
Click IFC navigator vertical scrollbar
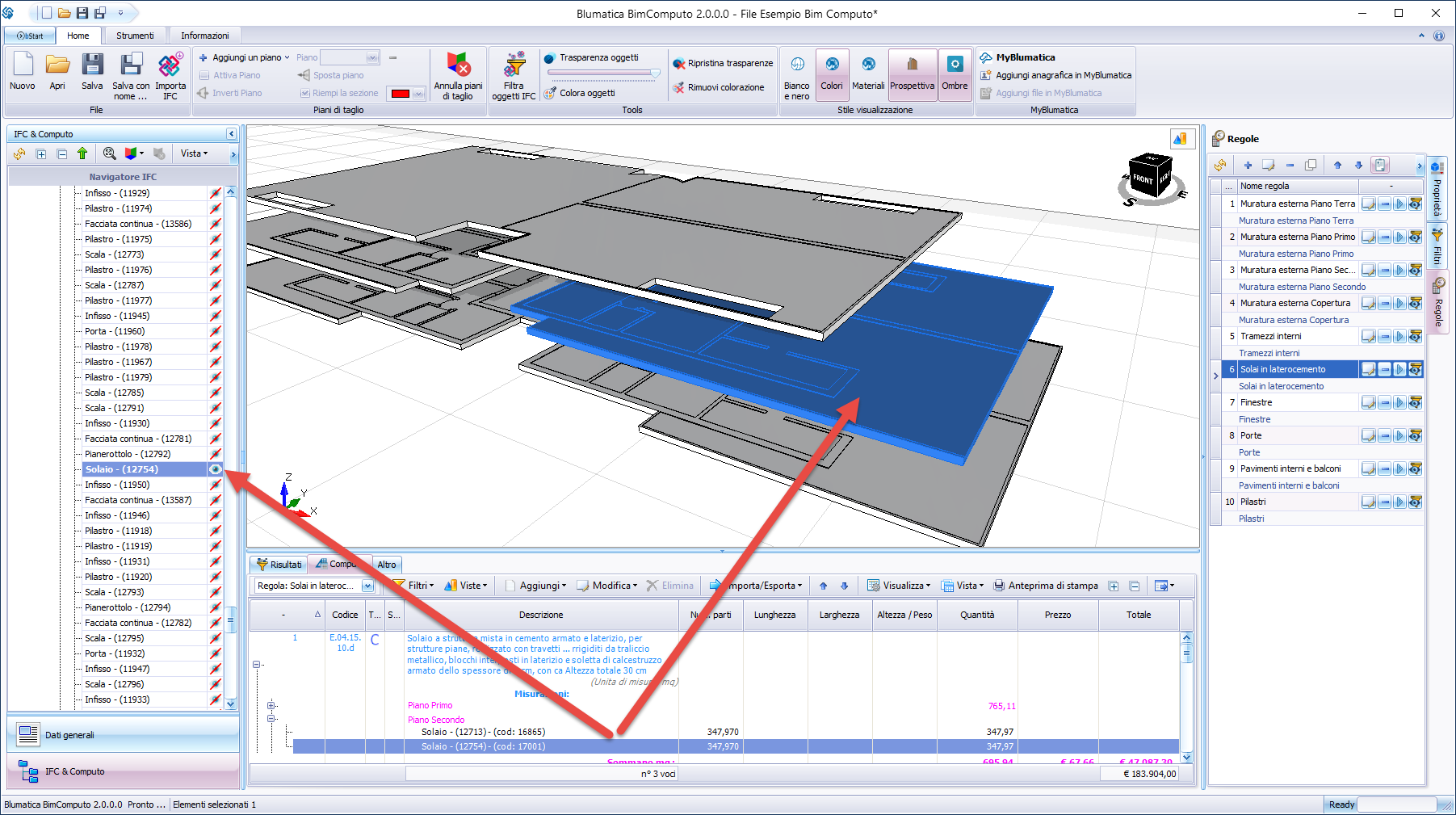click(x=231, y=448)
